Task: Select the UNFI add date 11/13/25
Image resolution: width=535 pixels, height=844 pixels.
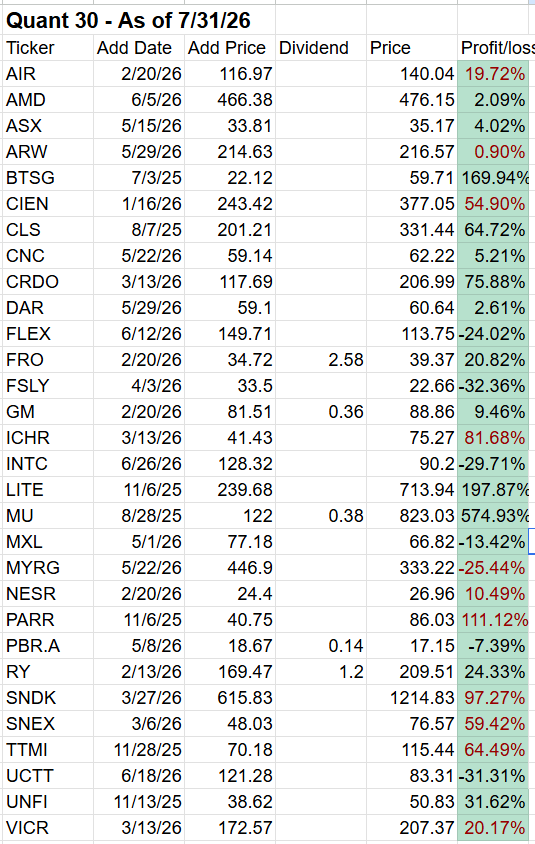Action: point(139,802)
